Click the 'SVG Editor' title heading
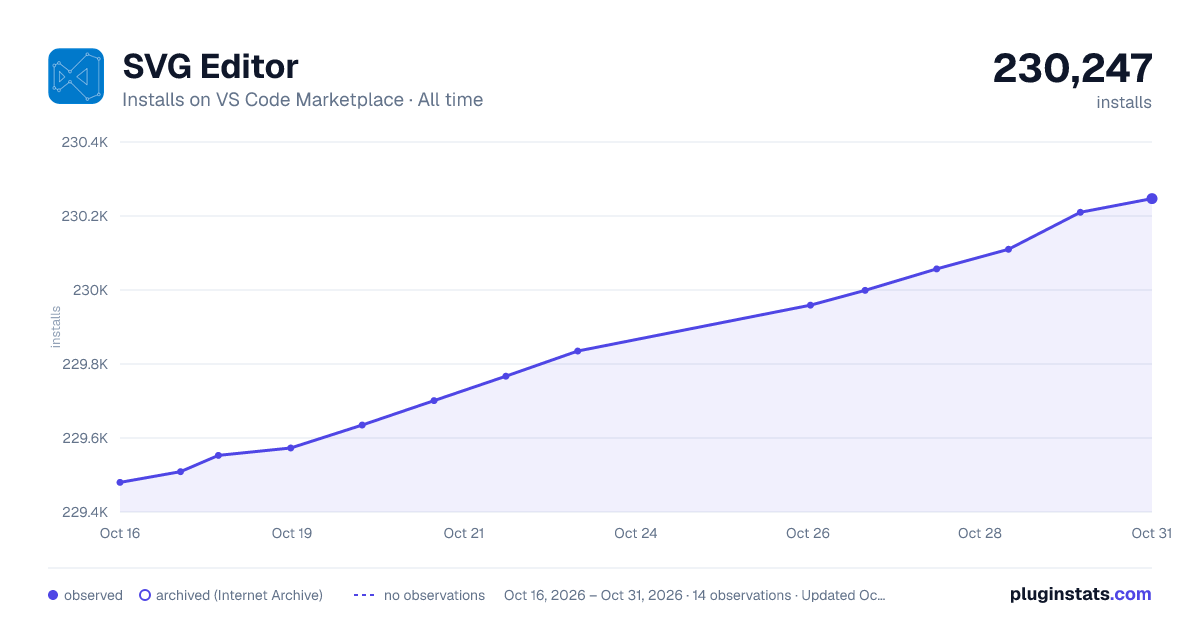Image resolution: width=1200 pixels, height=630 pixels. click(x=210, y=67)
